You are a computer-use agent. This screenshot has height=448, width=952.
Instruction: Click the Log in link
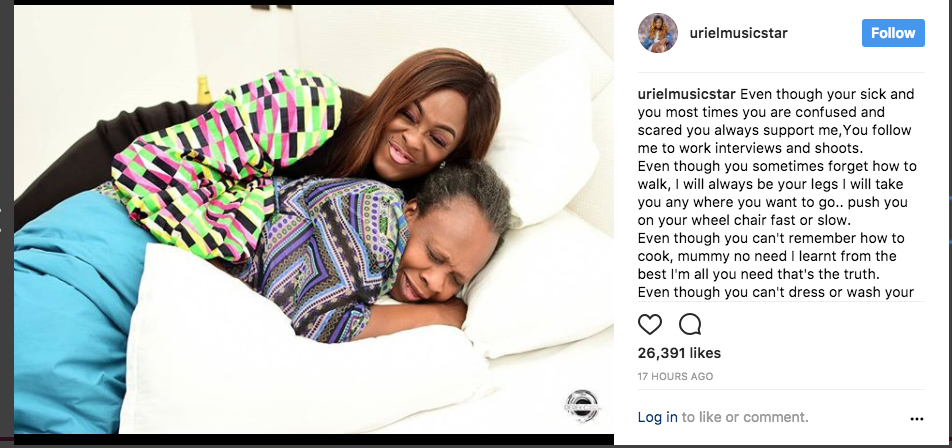pos(658,417)
